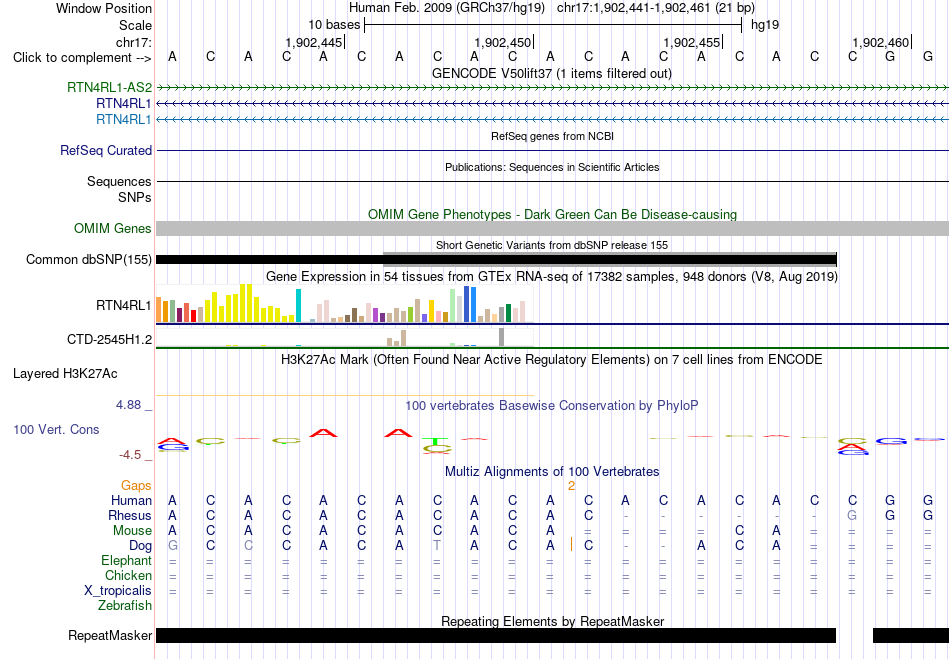950x659 pixels.
Task: Select the Mouse alignment row label
Action: coord(132,531)
